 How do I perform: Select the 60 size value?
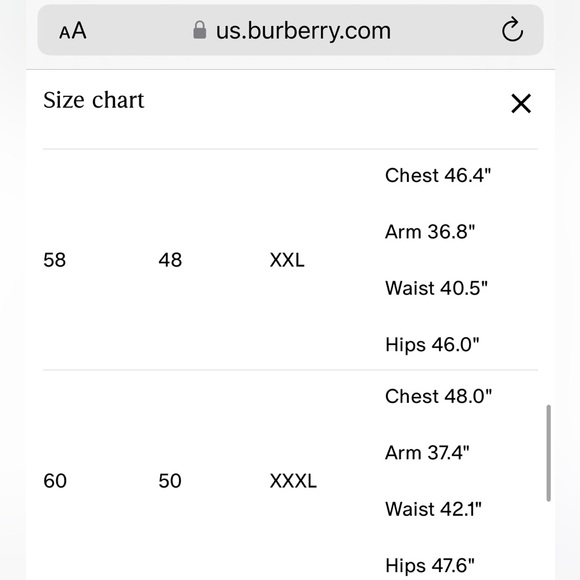point(55,481)
